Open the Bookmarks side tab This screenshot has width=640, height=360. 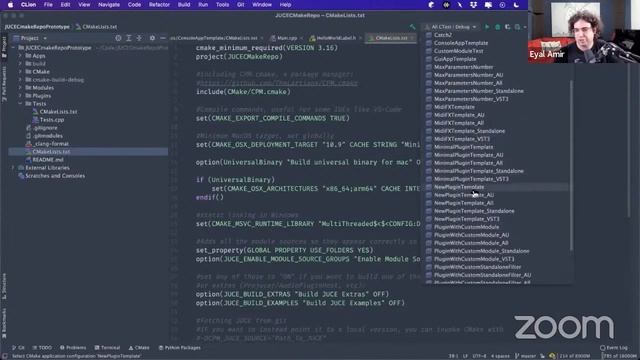pyautogui.click(x=4, y=324)
